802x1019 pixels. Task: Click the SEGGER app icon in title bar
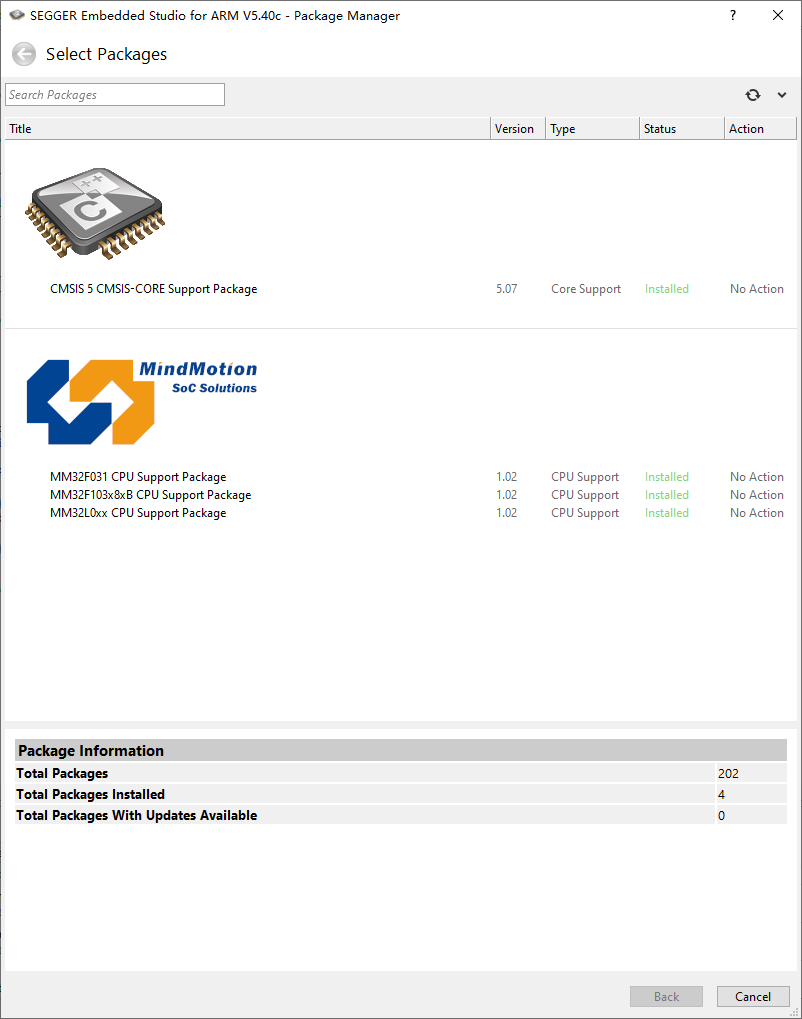pyautogui.click(x=16, y=15)
